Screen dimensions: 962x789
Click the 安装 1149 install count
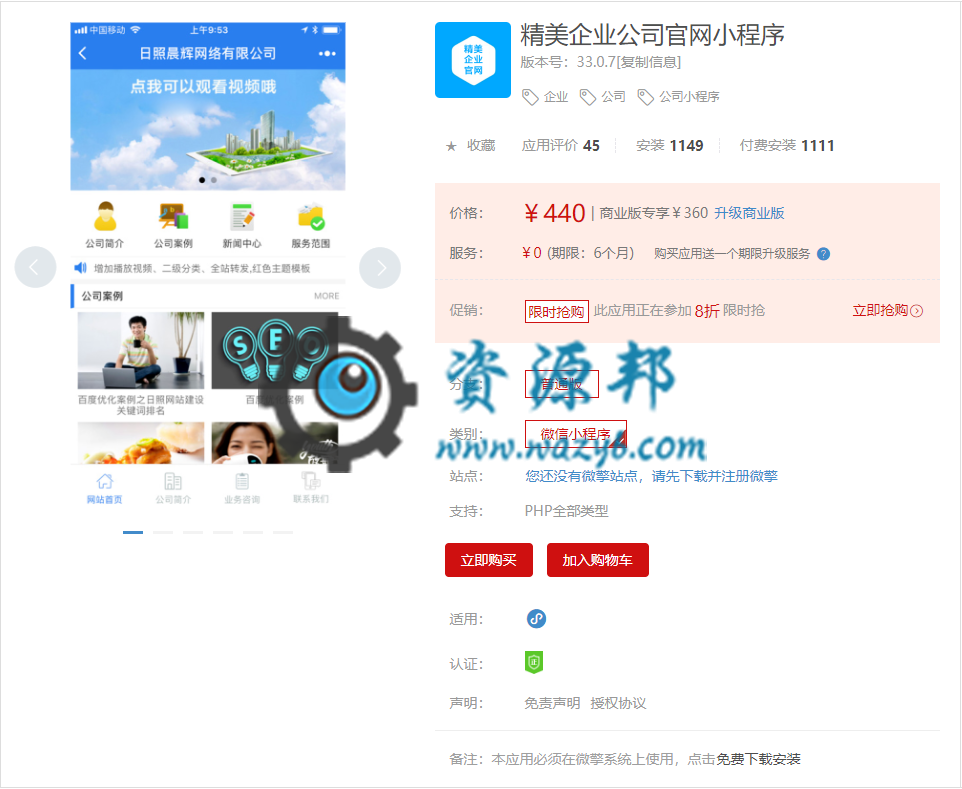[x=669, y=146]
